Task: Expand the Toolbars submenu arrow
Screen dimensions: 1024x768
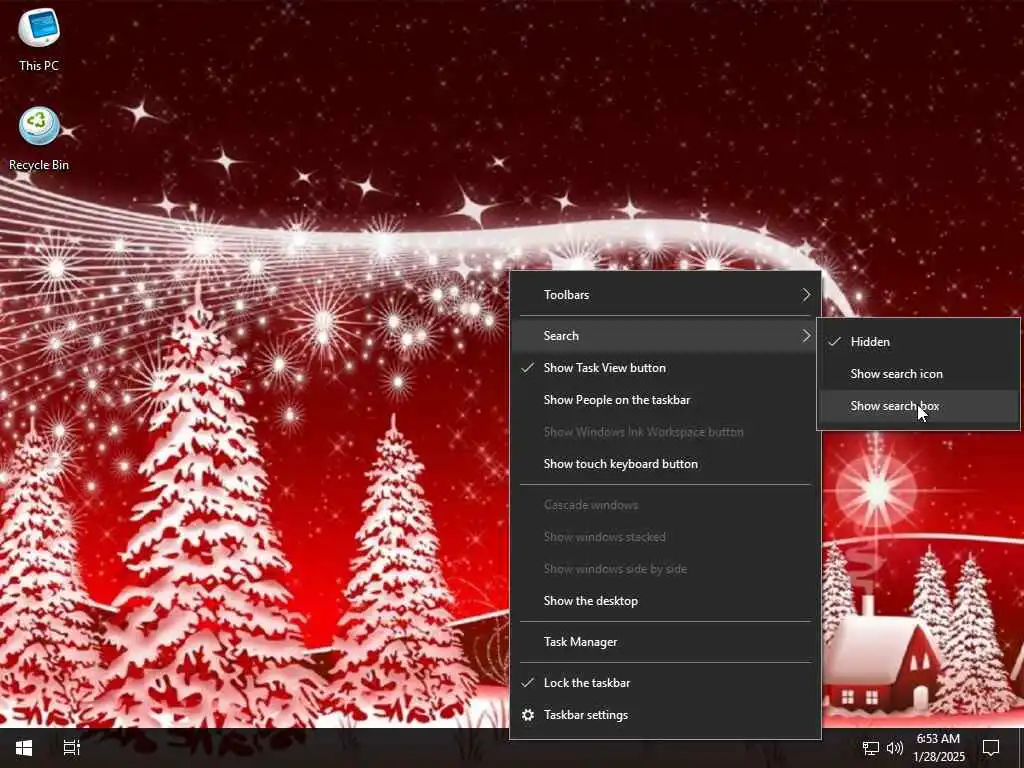Action: [x=807, y=295]
